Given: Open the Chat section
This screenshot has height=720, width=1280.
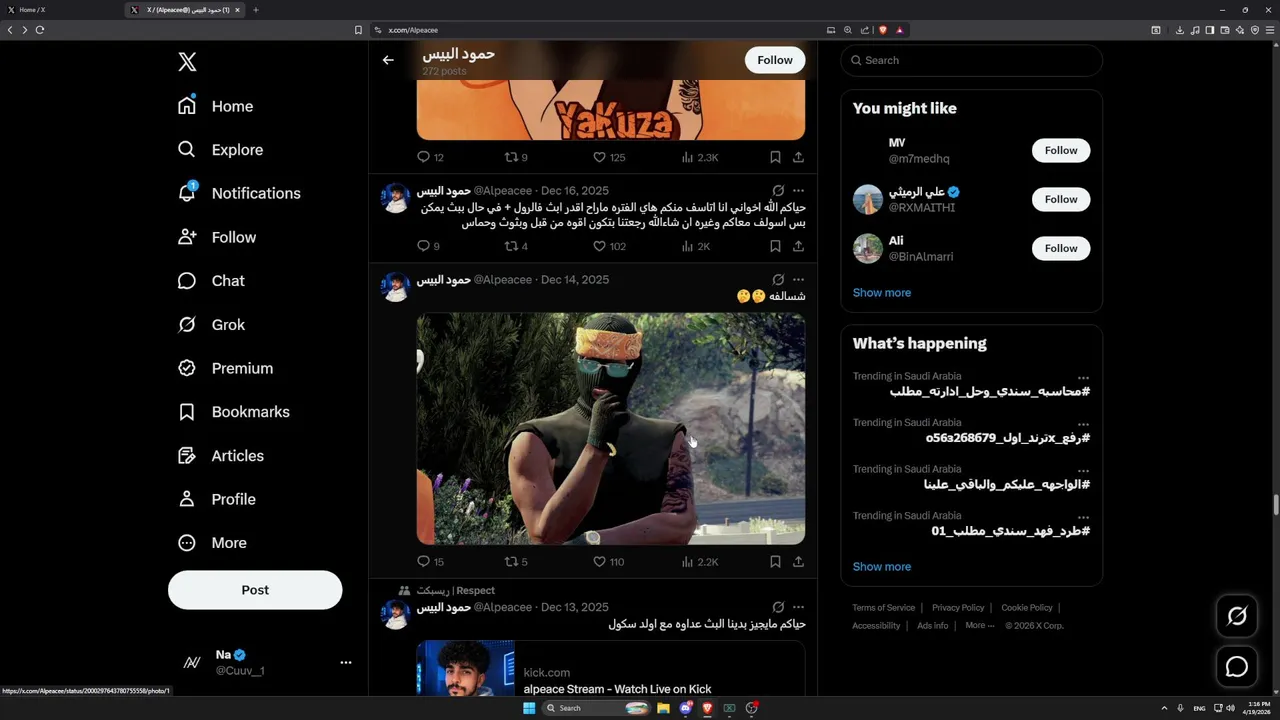Looking at the screenshot, I should pyautogui.click(x=211, y=281).
